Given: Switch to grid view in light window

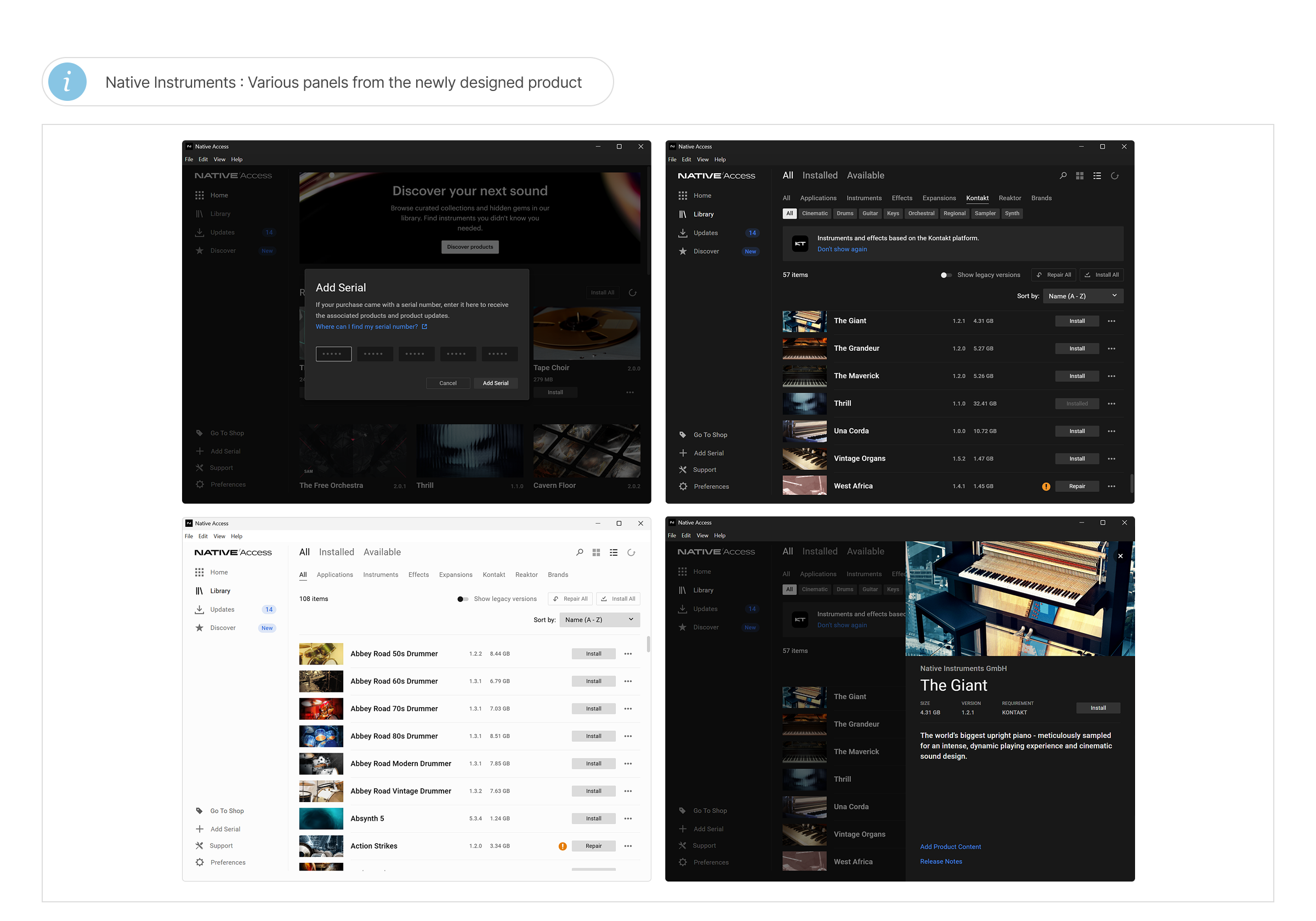Looking at the screenshot, I should (x=596, y=553).
